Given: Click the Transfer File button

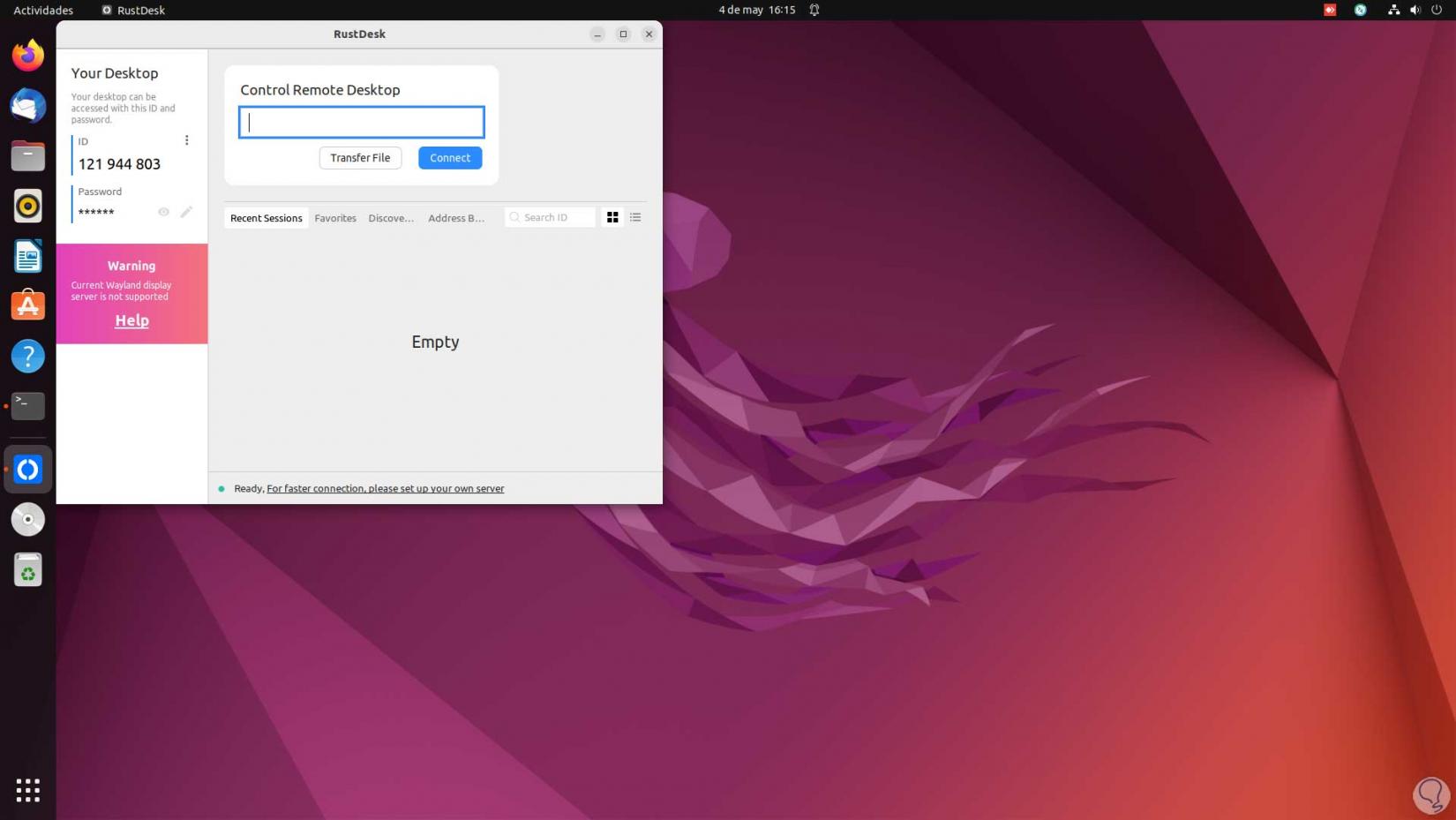Looking at the screenshot, I should 360,158.
